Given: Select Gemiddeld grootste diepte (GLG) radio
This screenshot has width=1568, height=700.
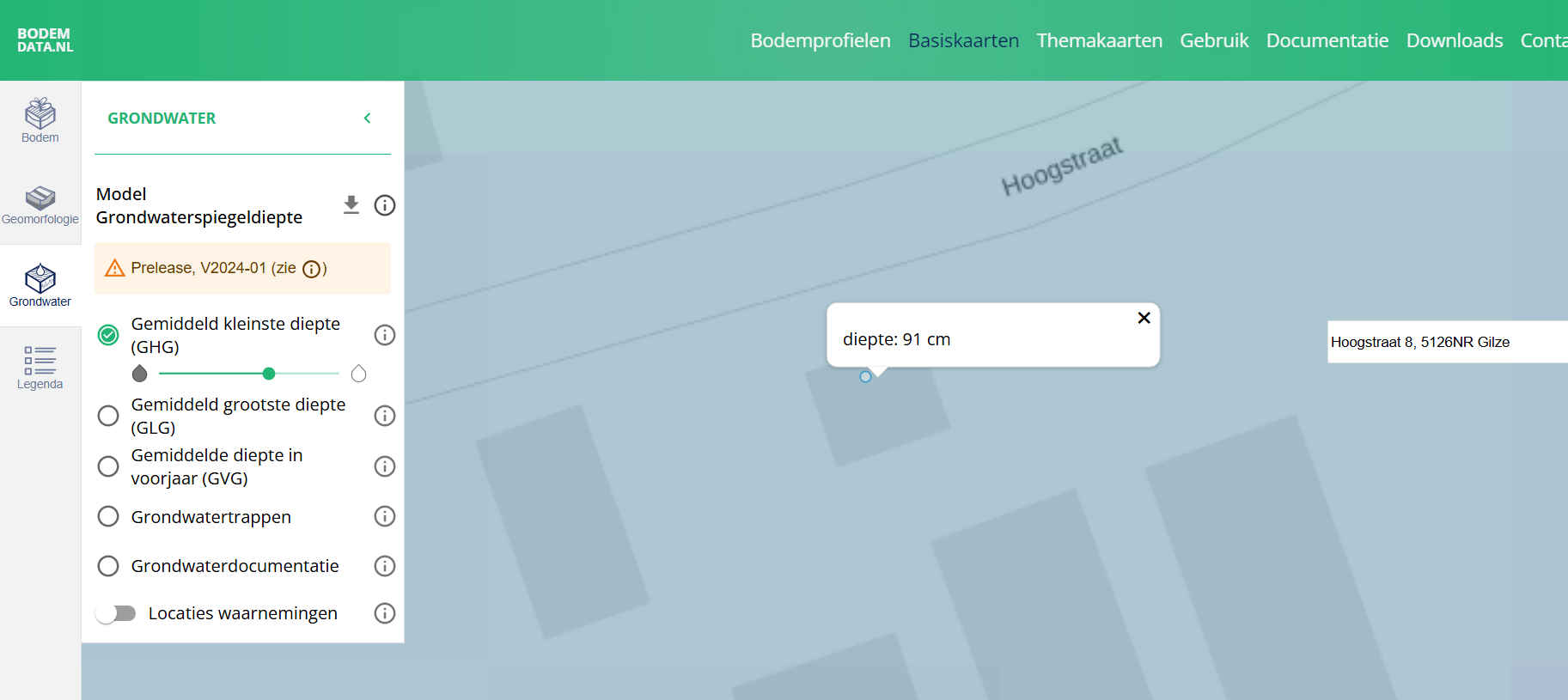Looking at the screenshot, I should click(108, 416).
